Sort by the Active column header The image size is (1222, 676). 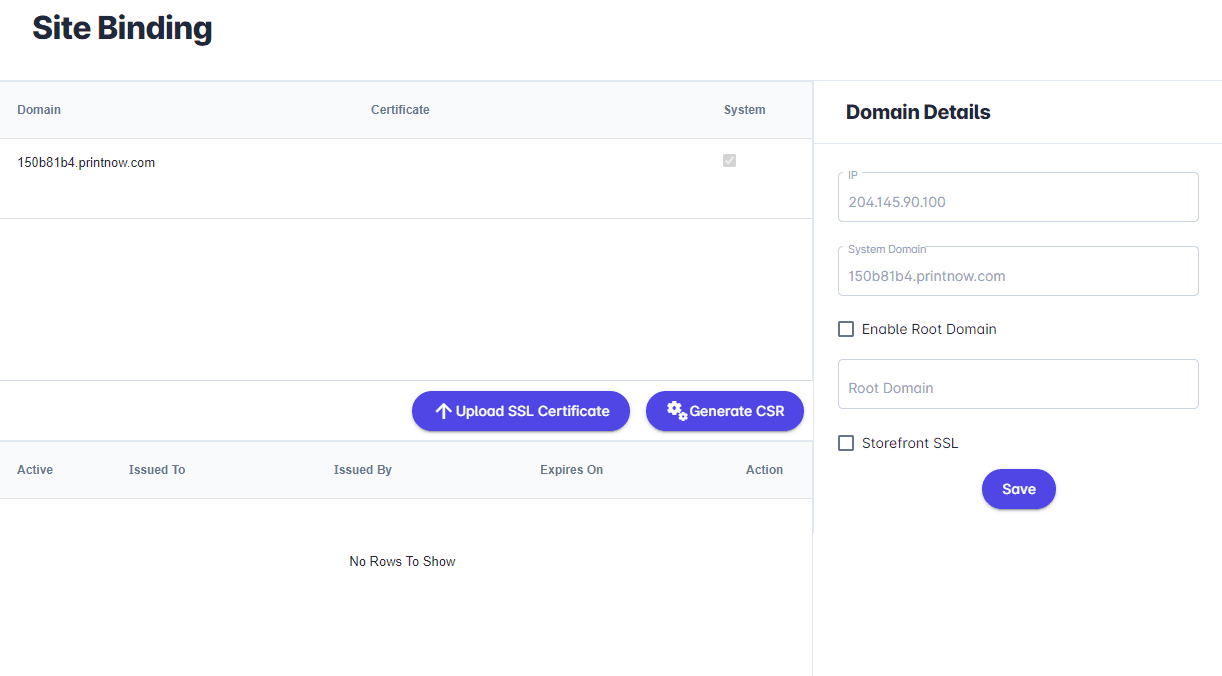click(x=35, y=470)
